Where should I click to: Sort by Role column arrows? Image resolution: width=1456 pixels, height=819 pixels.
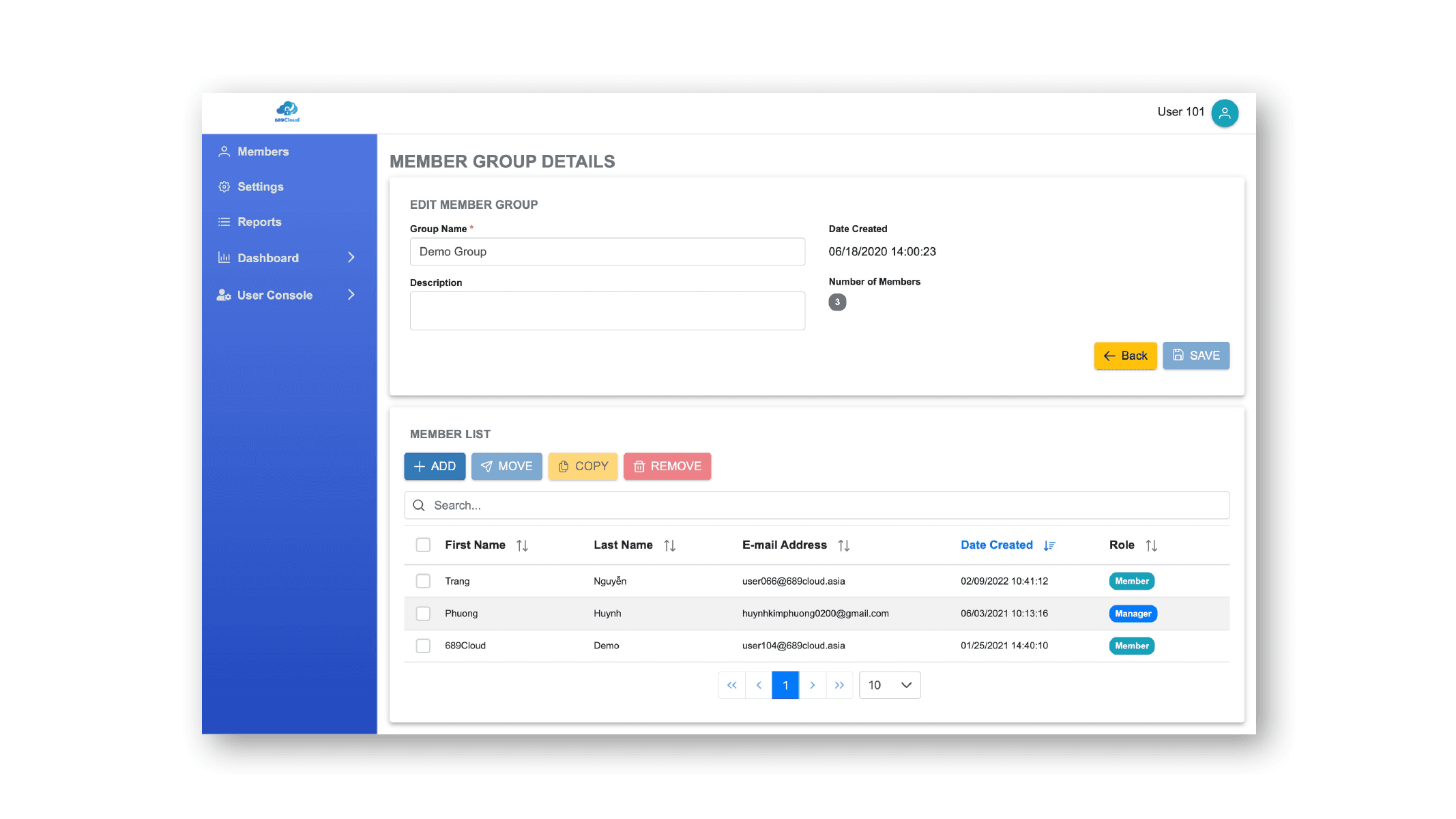point(1152,545)
